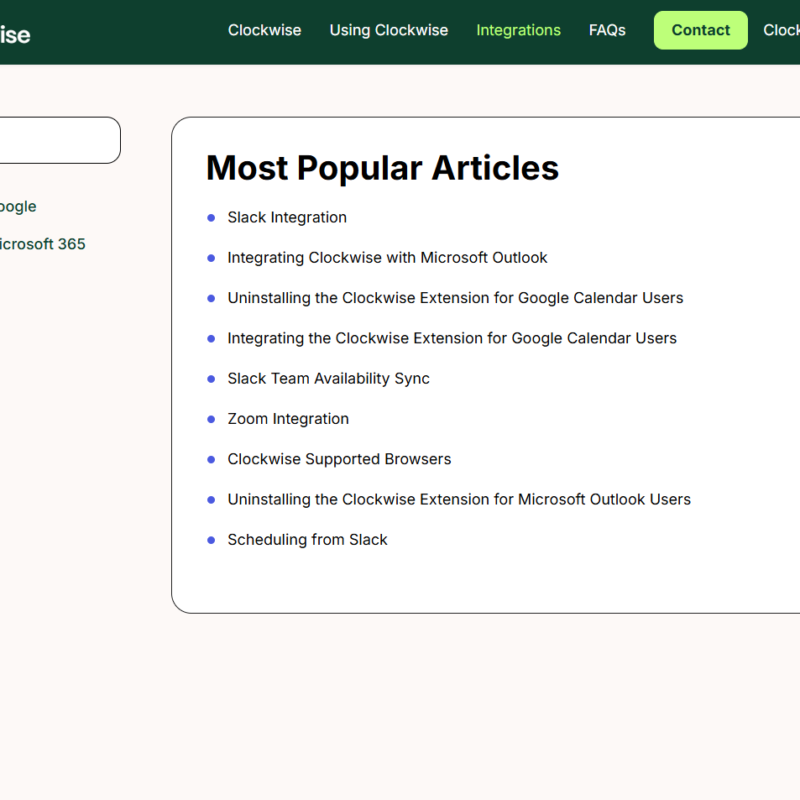Focus the search box in the left sidebar

(58, 140)
